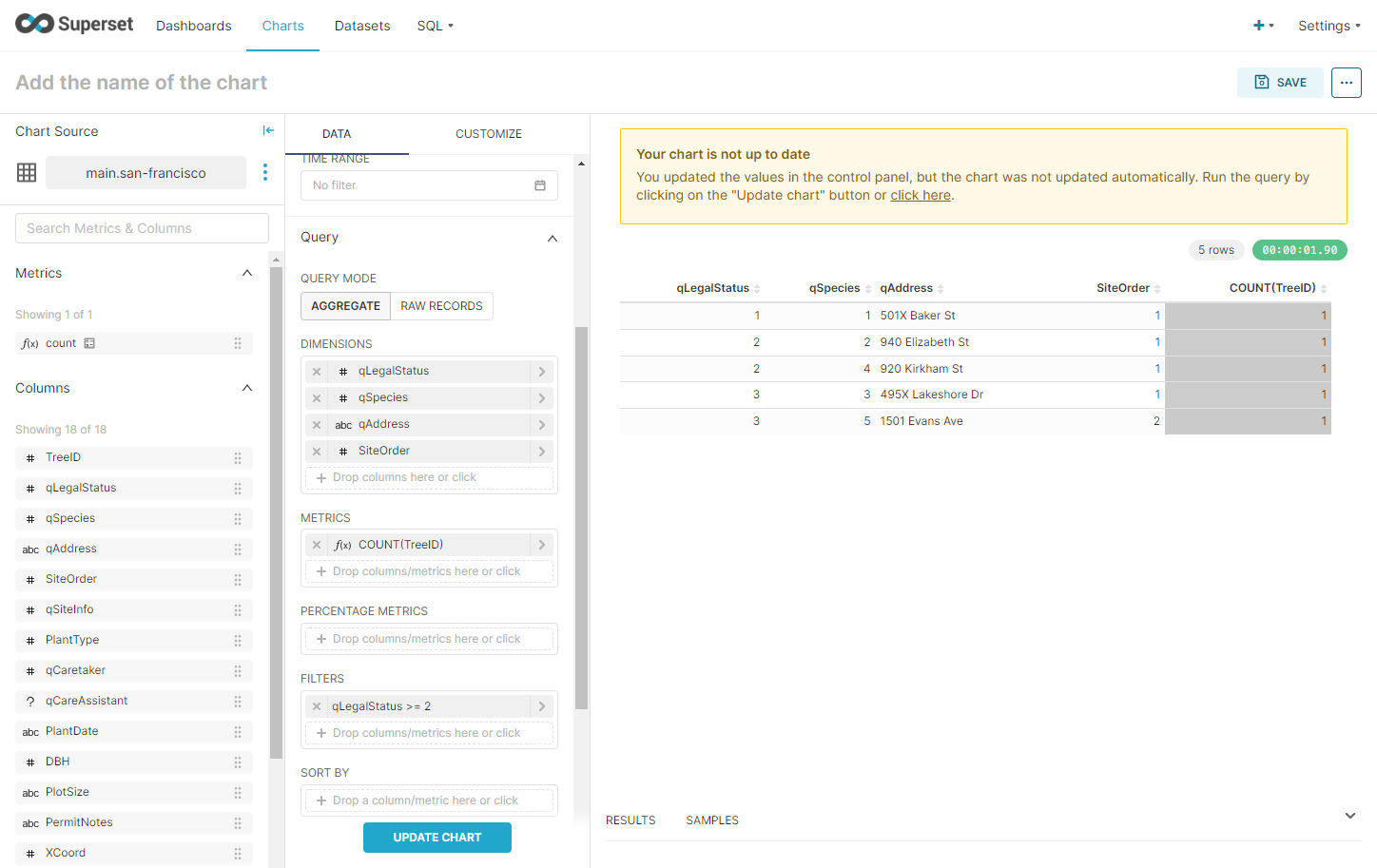Image resolution: width=1377 pixels, height=868 pixels.
Task: Open the dataset three-dot options menu
Action: click(x=265, y=172)
